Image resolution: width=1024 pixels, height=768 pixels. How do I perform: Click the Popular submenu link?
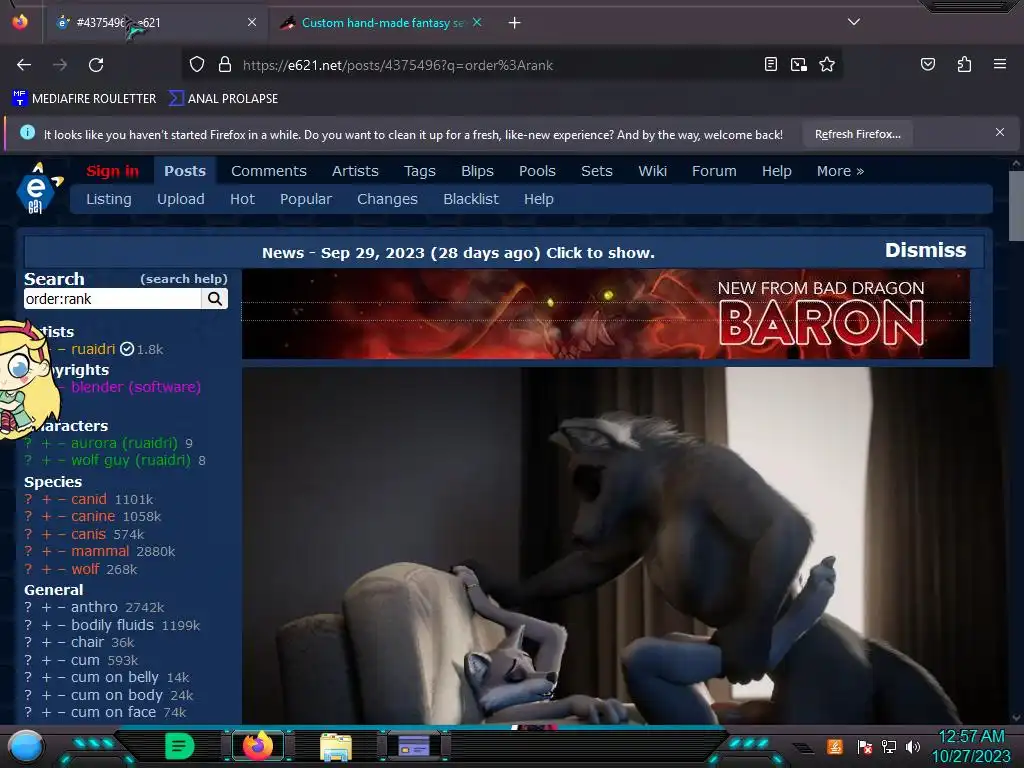coord(306,199)
